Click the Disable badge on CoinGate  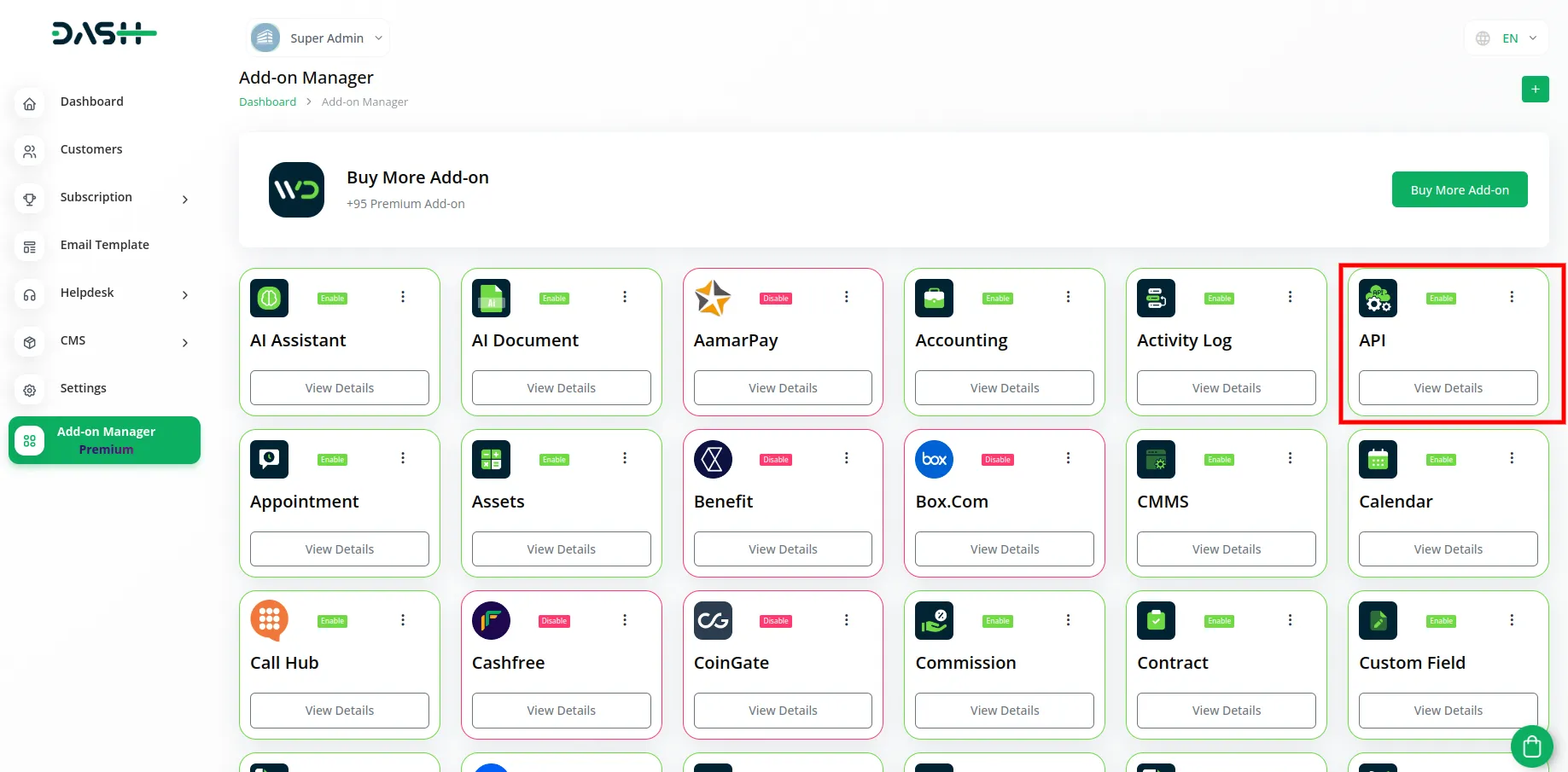776,621
